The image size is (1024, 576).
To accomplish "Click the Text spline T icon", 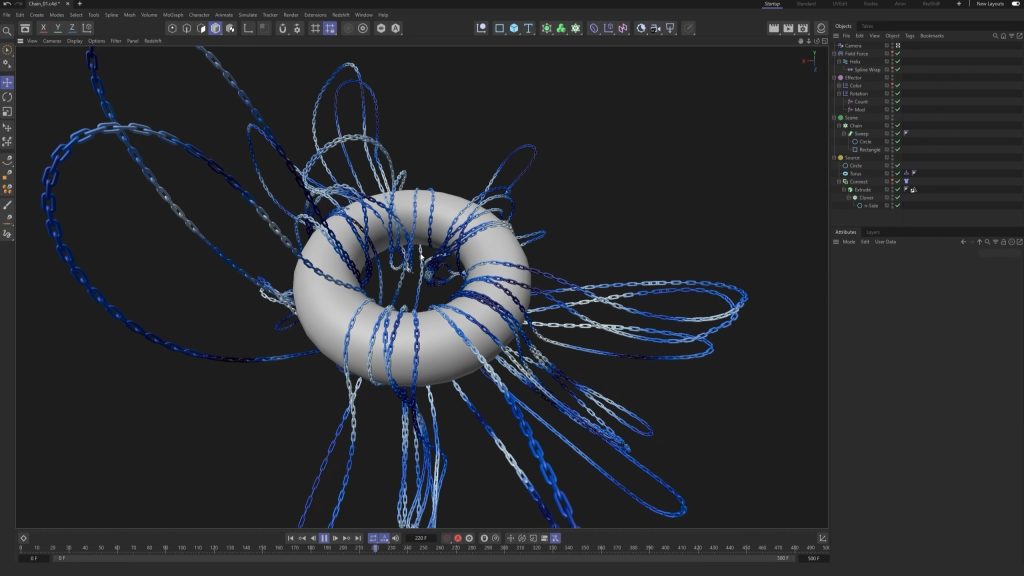I will 528,28.
